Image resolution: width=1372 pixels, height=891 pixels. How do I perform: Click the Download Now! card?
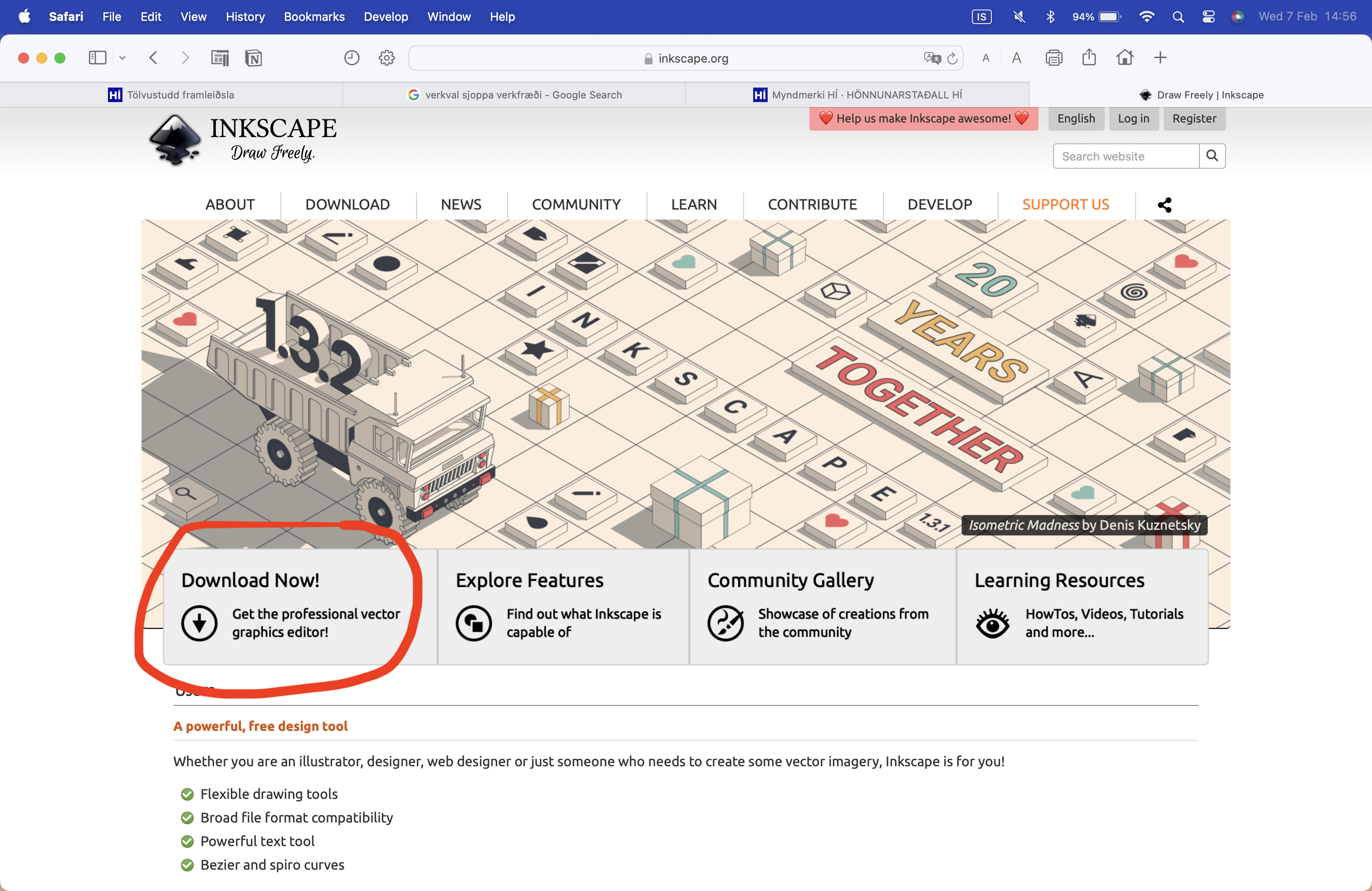click(300, 606)
